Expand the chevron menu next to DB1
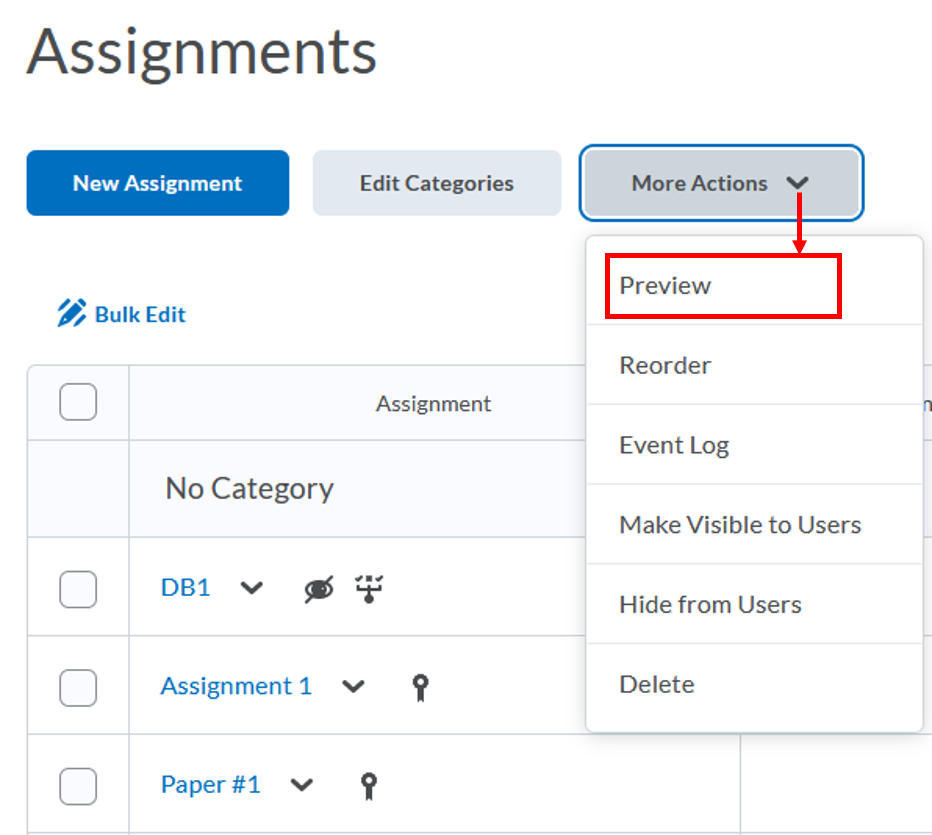 click(251, 589)
